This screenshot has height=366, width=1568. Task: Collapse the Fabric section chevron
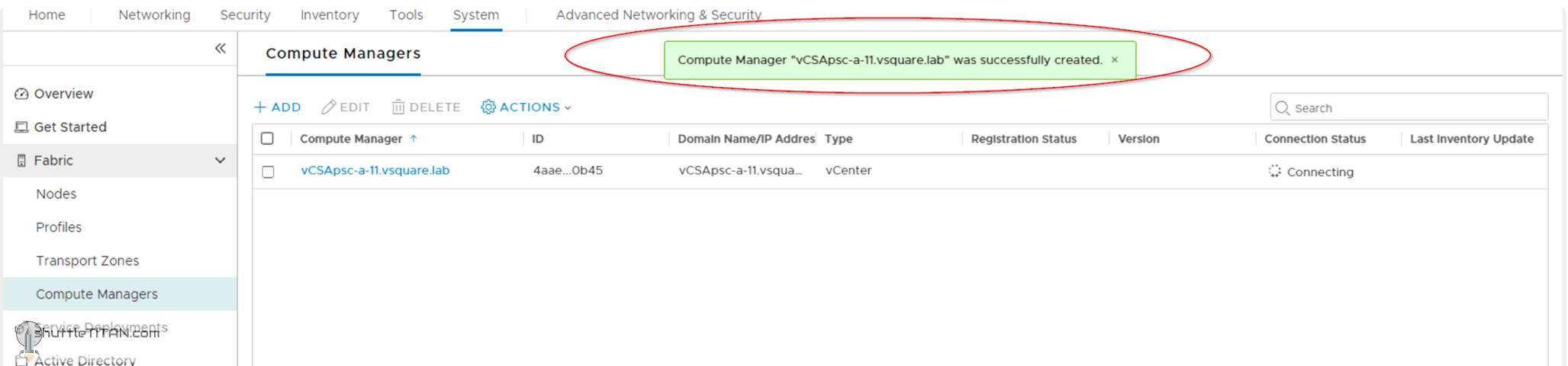pyautogui.click(x=220, y=161)
